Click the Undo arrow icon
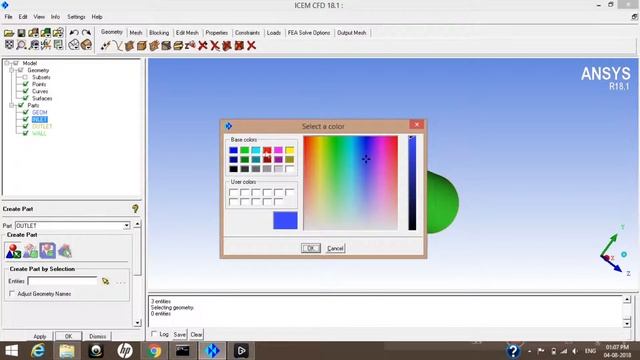 (x=74, y=33)
